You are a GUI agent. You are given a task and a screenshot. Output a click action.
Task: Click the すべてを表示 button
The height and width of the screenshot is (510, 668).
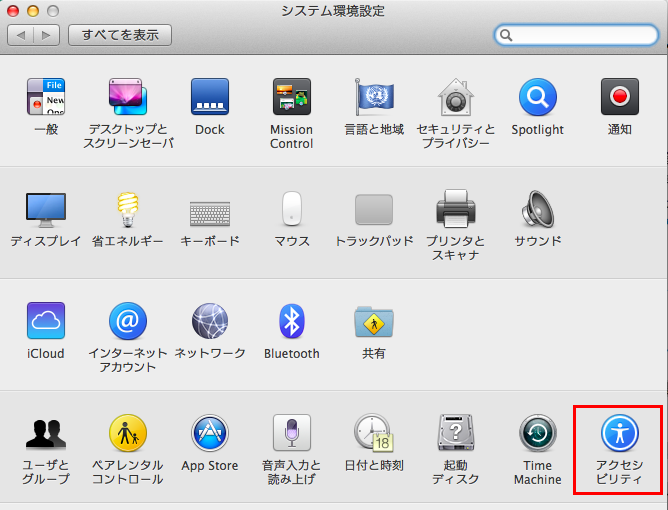coord(120,35)
